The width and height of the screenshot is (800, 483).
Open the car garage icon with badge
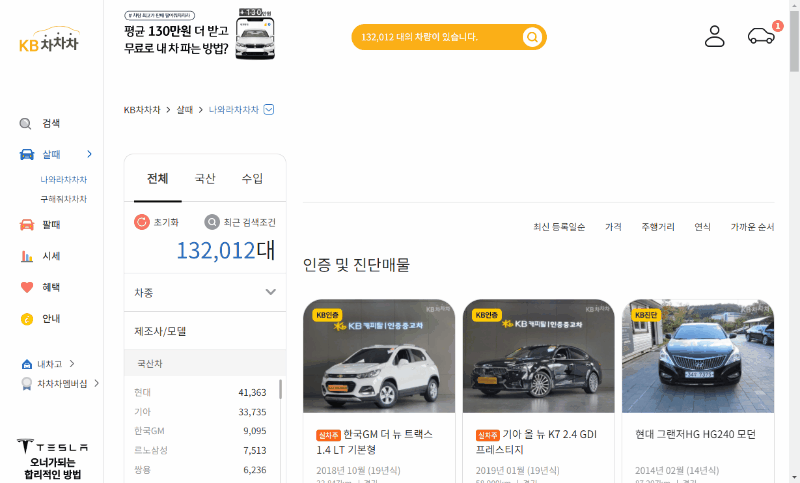click(761, 36)
